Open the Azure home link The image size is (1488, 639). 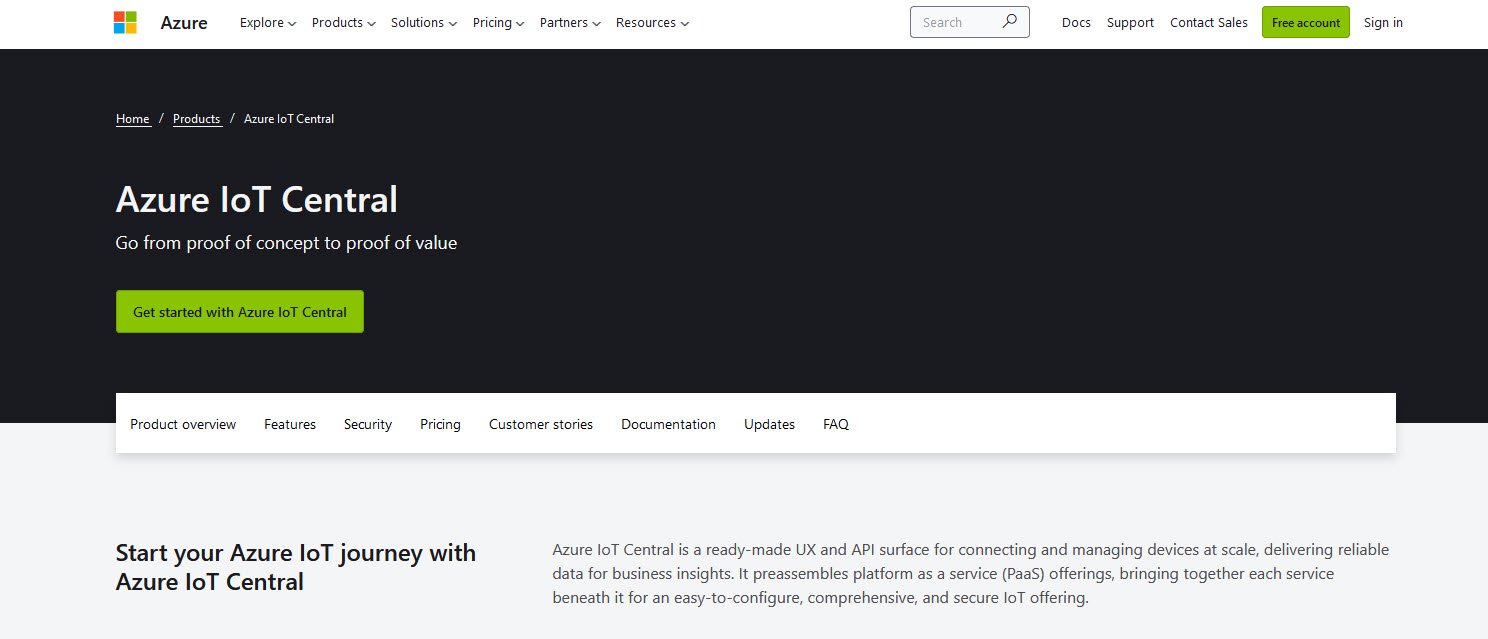(184, 22)
